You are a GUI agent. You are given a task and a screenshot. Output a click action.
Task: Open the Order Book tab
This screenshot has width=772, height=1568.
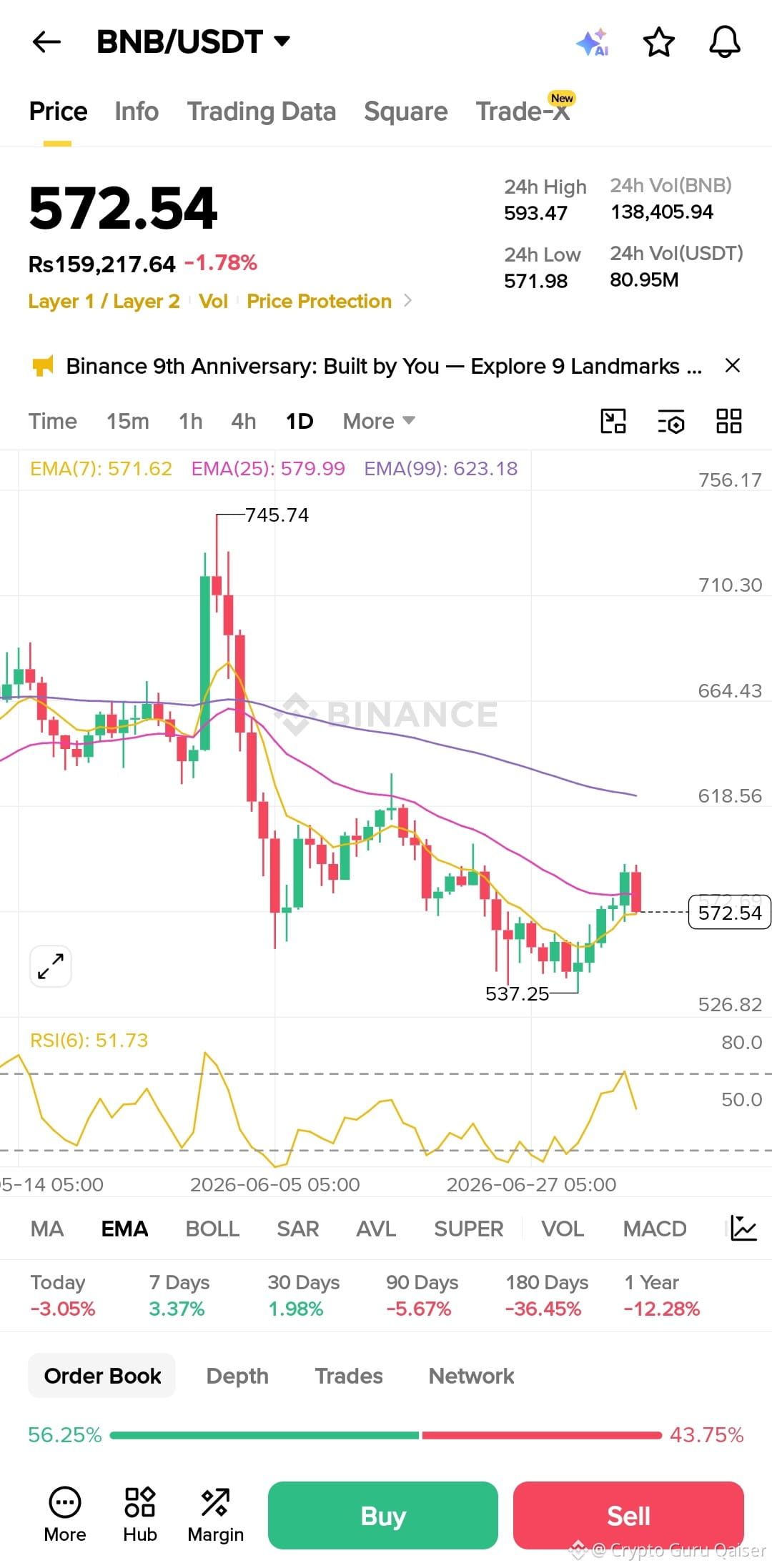(x=102, y=1376)
